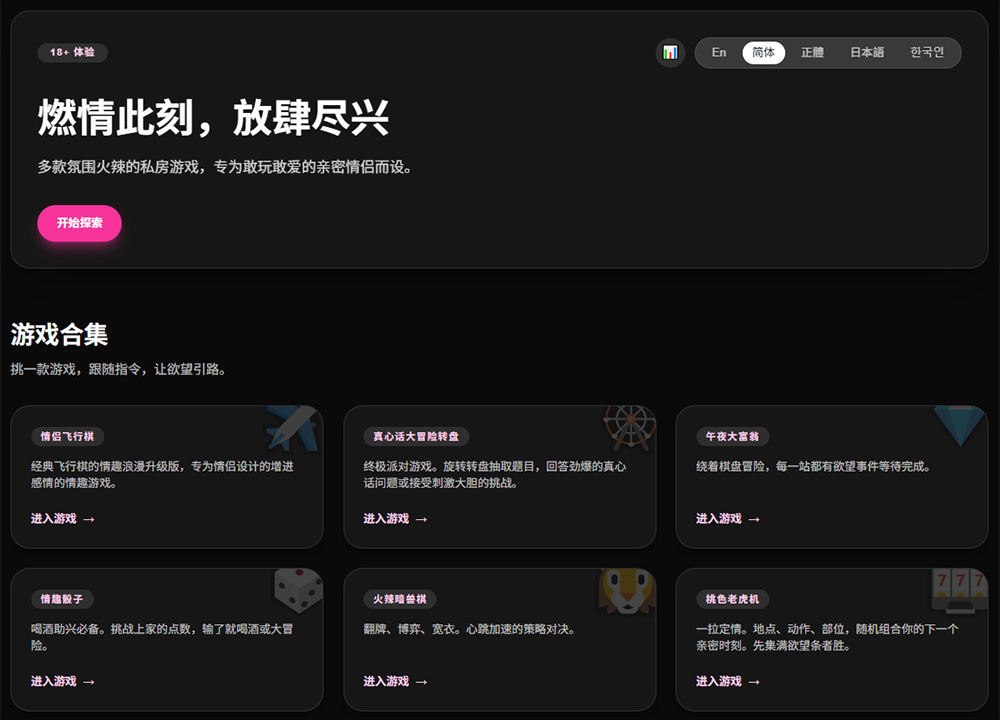Open 进入游戏 link for 情侣飞行棋
Screen dimensions: 1000x720
(x=63, y=518)
